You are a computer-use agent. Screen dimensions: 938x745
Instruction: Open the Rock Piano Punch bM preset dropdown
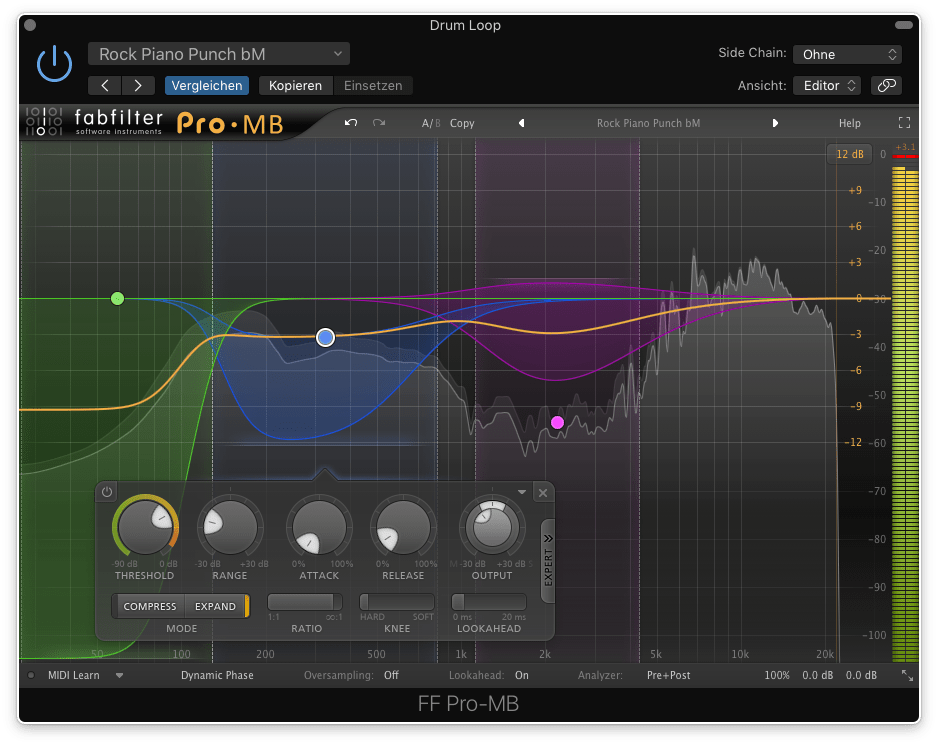coord(218,54)
